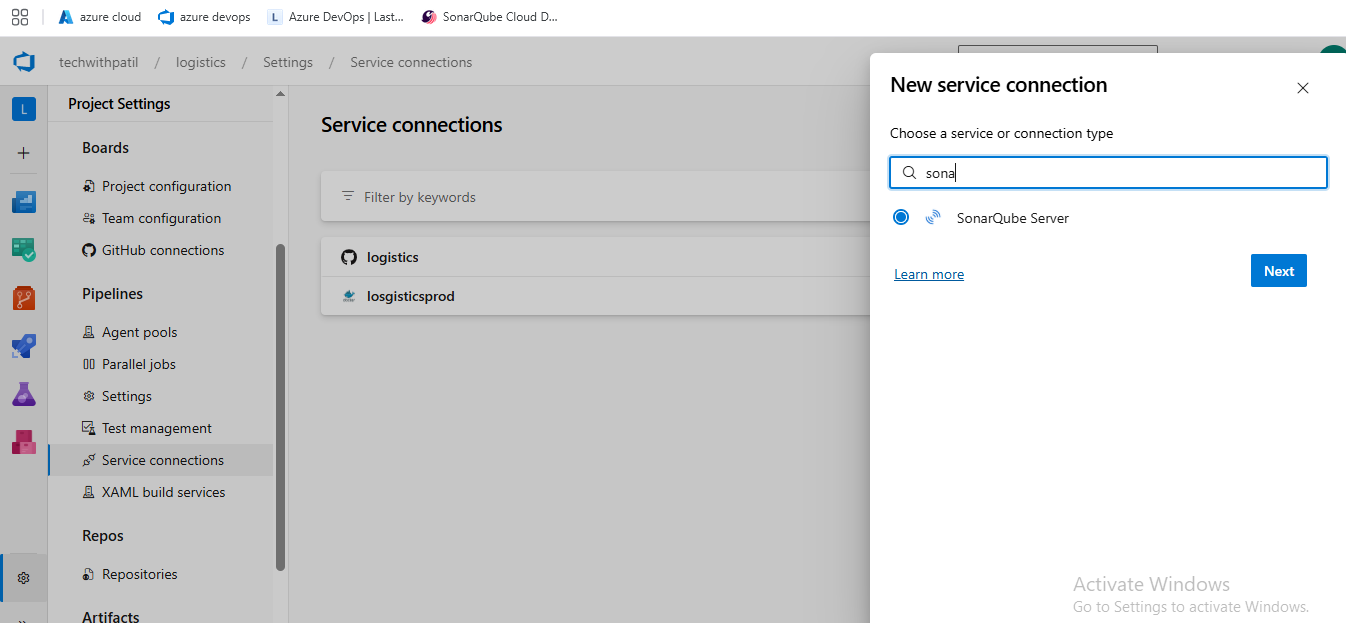Open Azure DevOps home logo
The height and width of the screenshot is (623, 1346).
tap(24, 62)
